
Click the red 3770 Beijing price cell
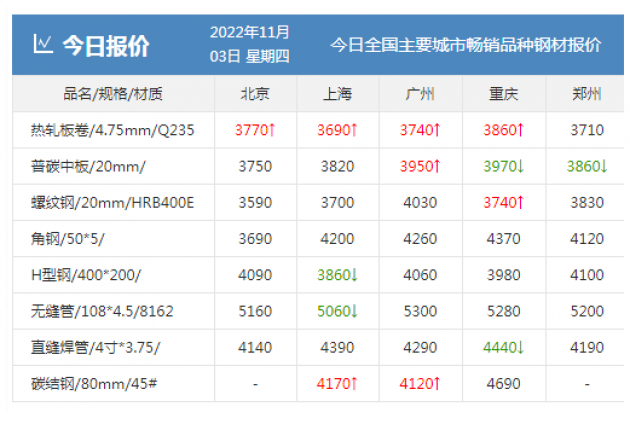pyautogui.click(x=255, y=130)
